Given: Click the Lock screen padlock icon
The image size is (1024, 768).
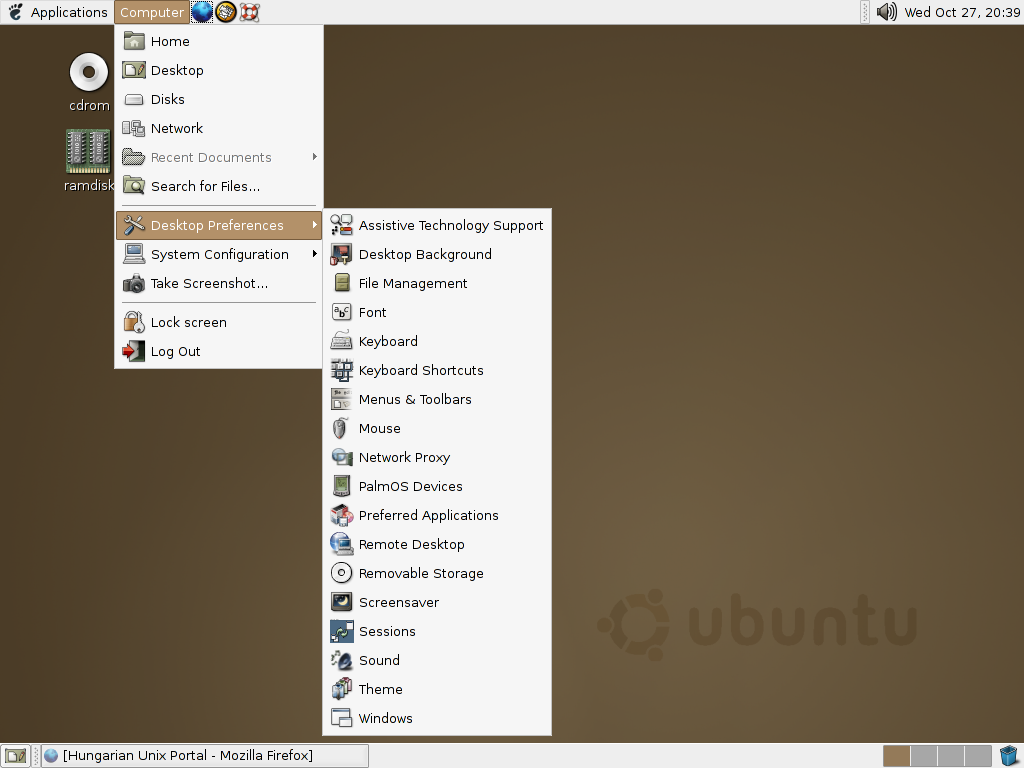Looking at the screenshot, I should point(134,322).
